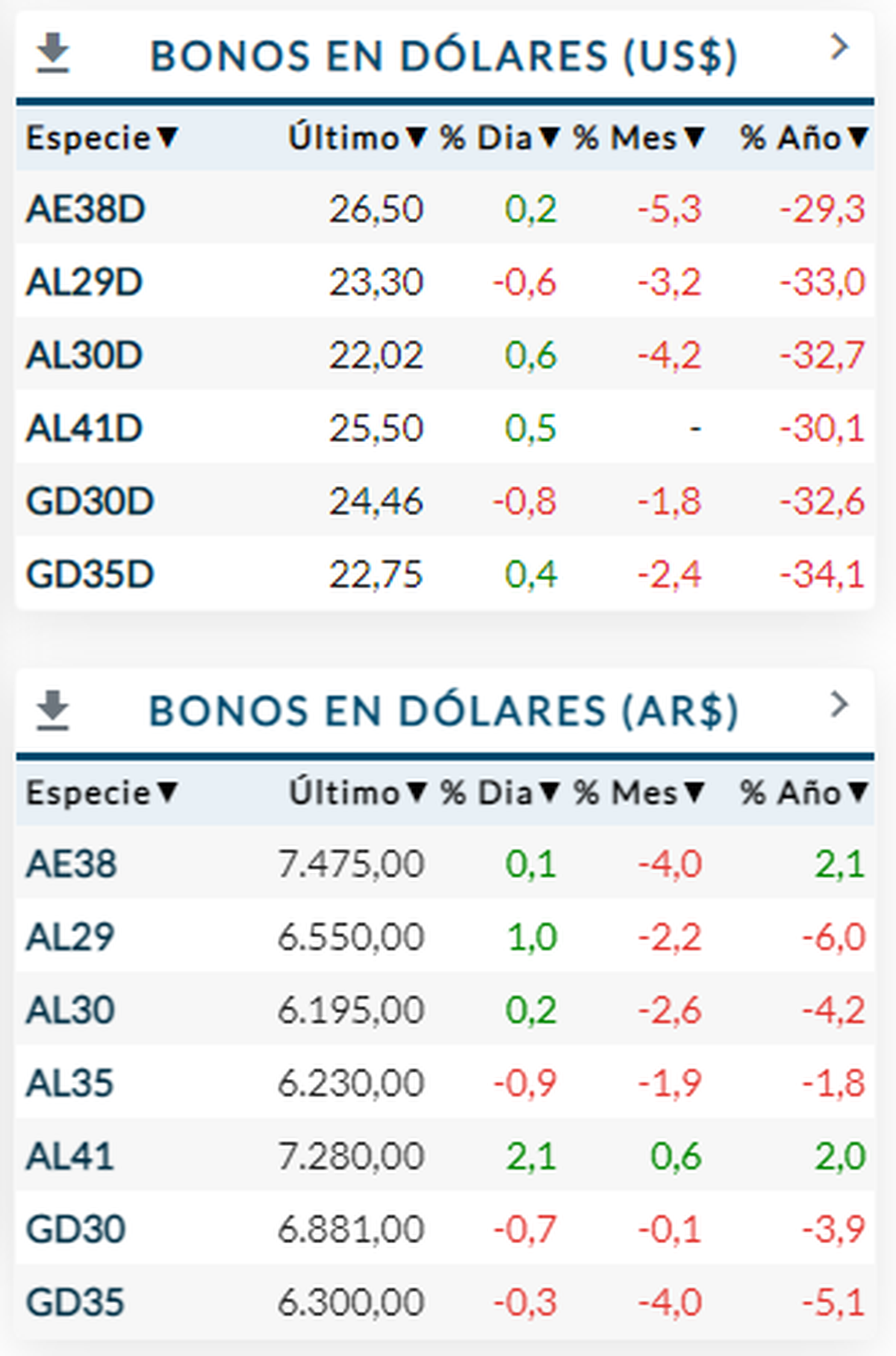896x1356 pixels.
Task: Select the AL41 bond in AR$ table
Action: click(70, 1157)
